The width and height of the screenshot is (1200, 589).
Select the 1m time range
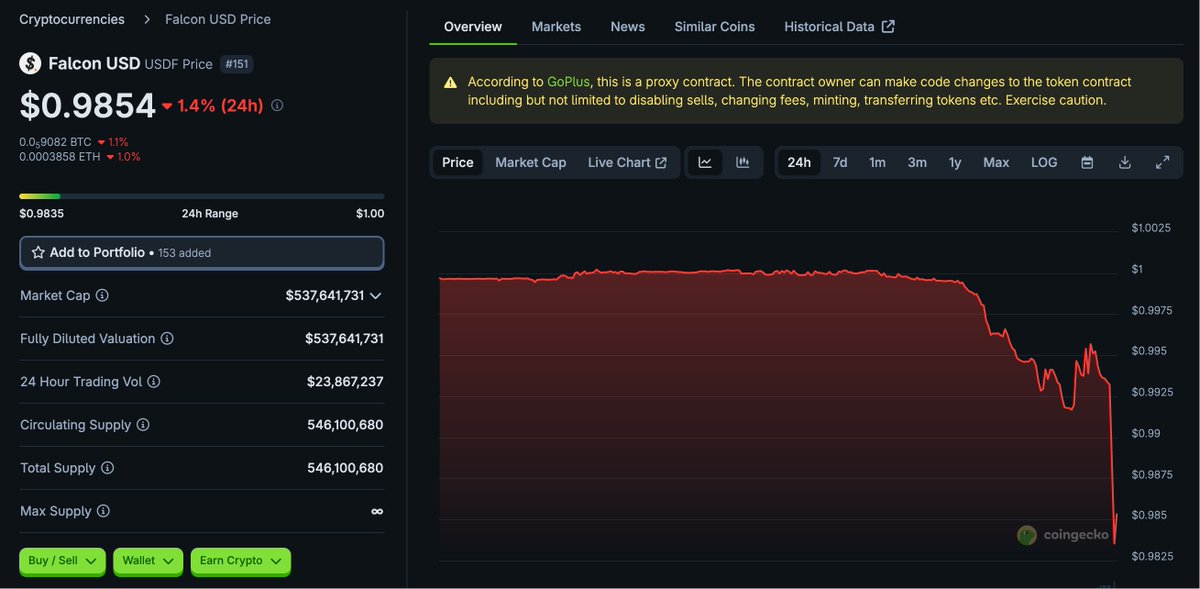coord(877,162)
